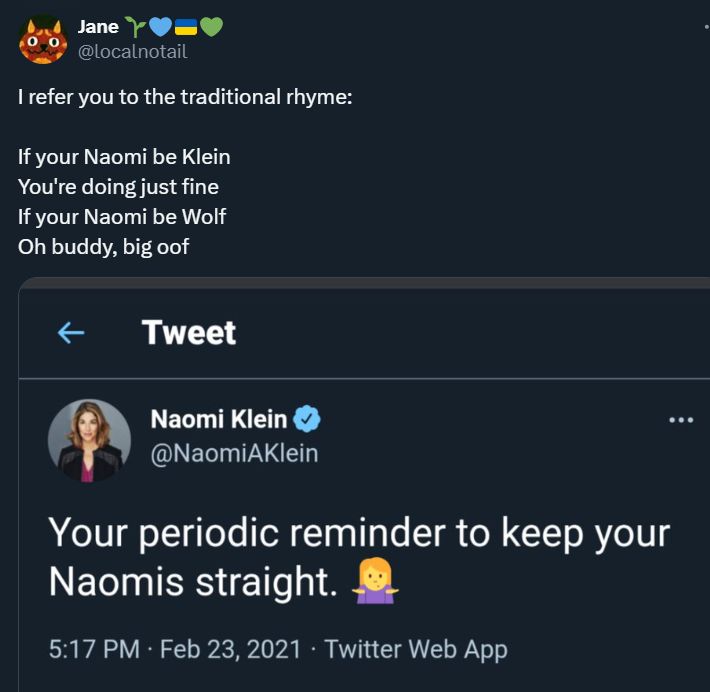The height and width of the screenshot is (692, 710).
Task: Click the Ukraine flag emoji
Action: click(x=186, y=27)
